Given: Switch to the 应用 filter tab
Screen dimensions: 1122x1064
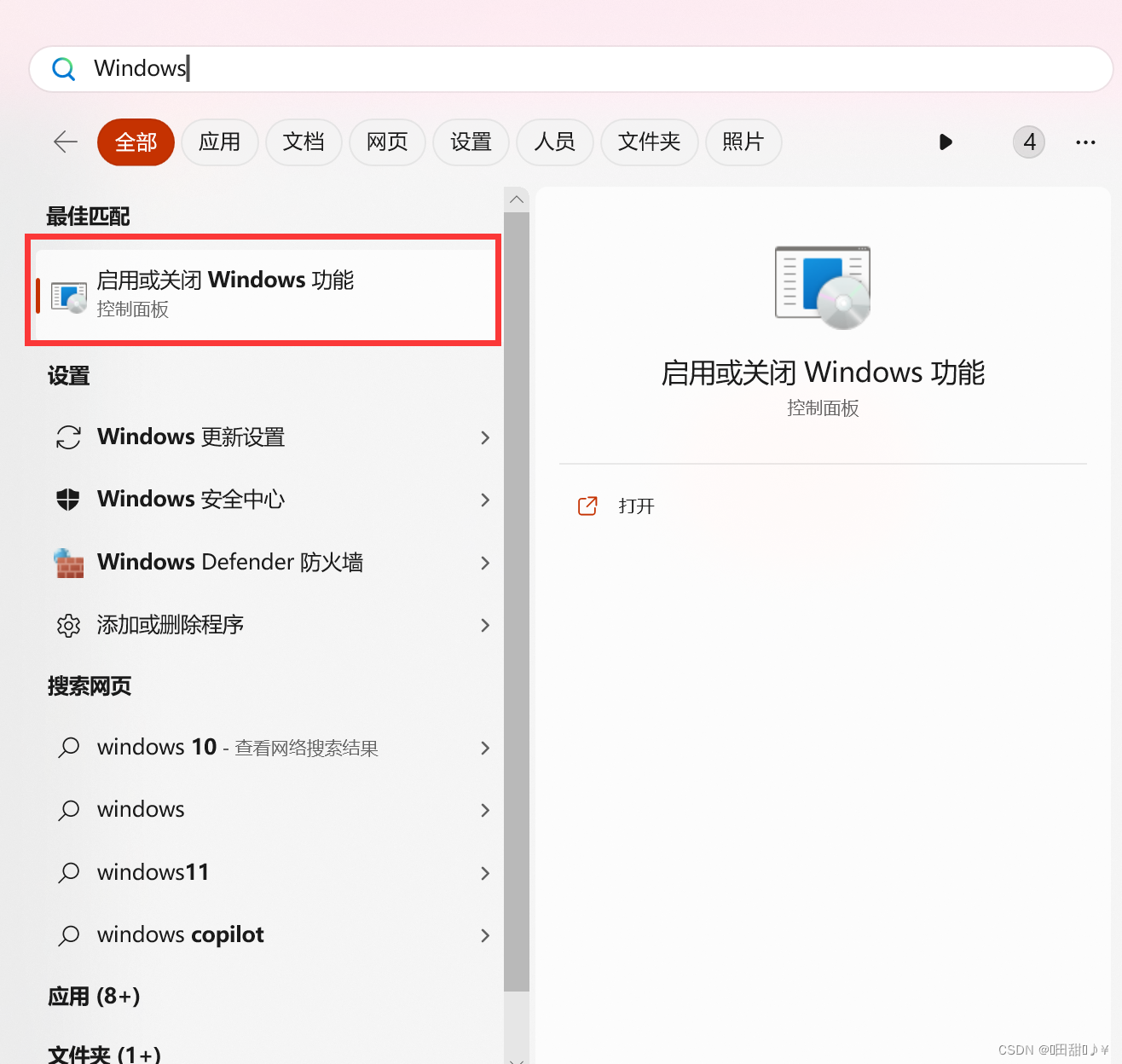Looking at the screenshot, I should point(220,142).
